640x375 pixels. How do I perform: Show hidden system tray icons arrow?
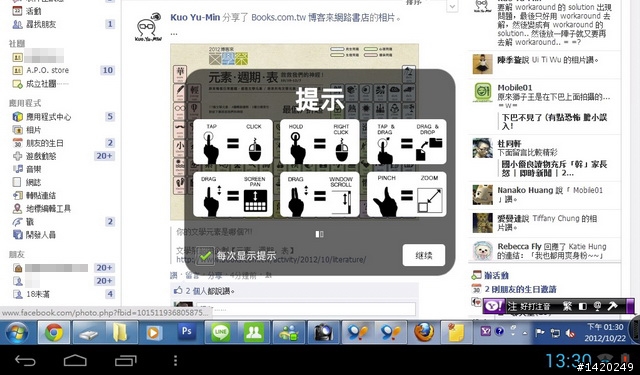[x=524, y=333]
